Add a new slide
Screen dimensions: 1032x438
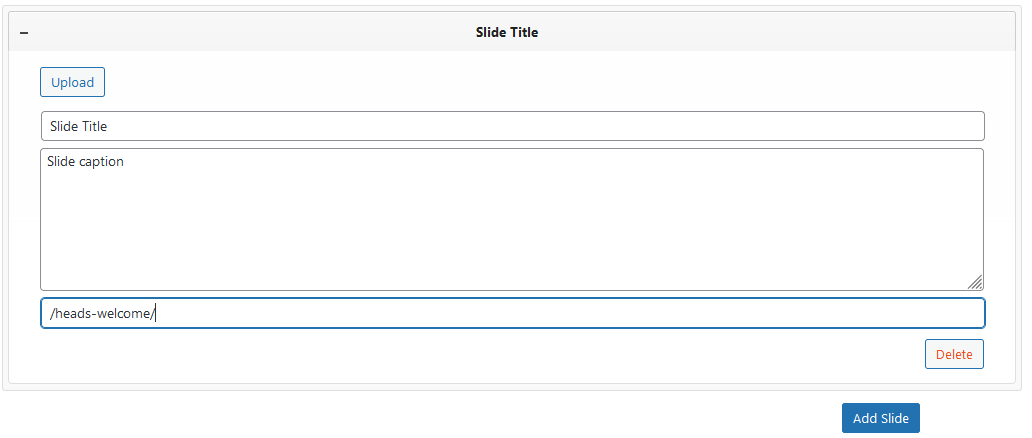pos(880,418)
